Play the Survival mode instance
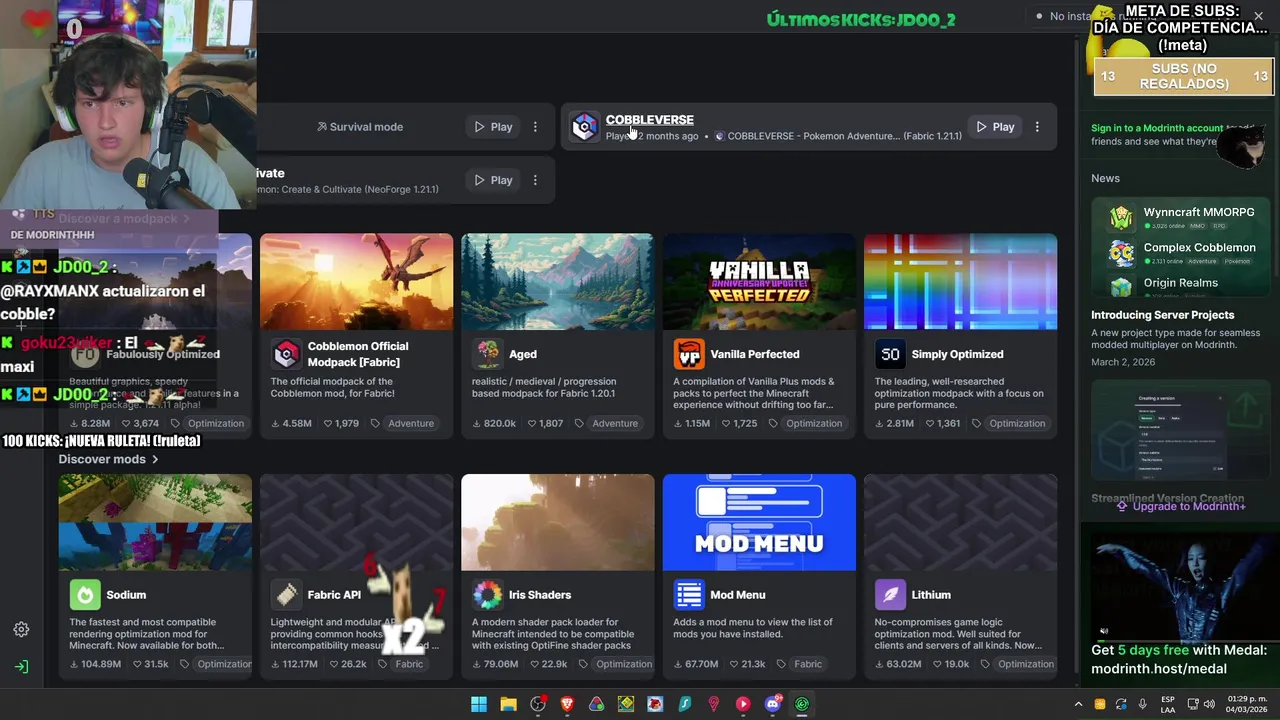 point(493,127)
